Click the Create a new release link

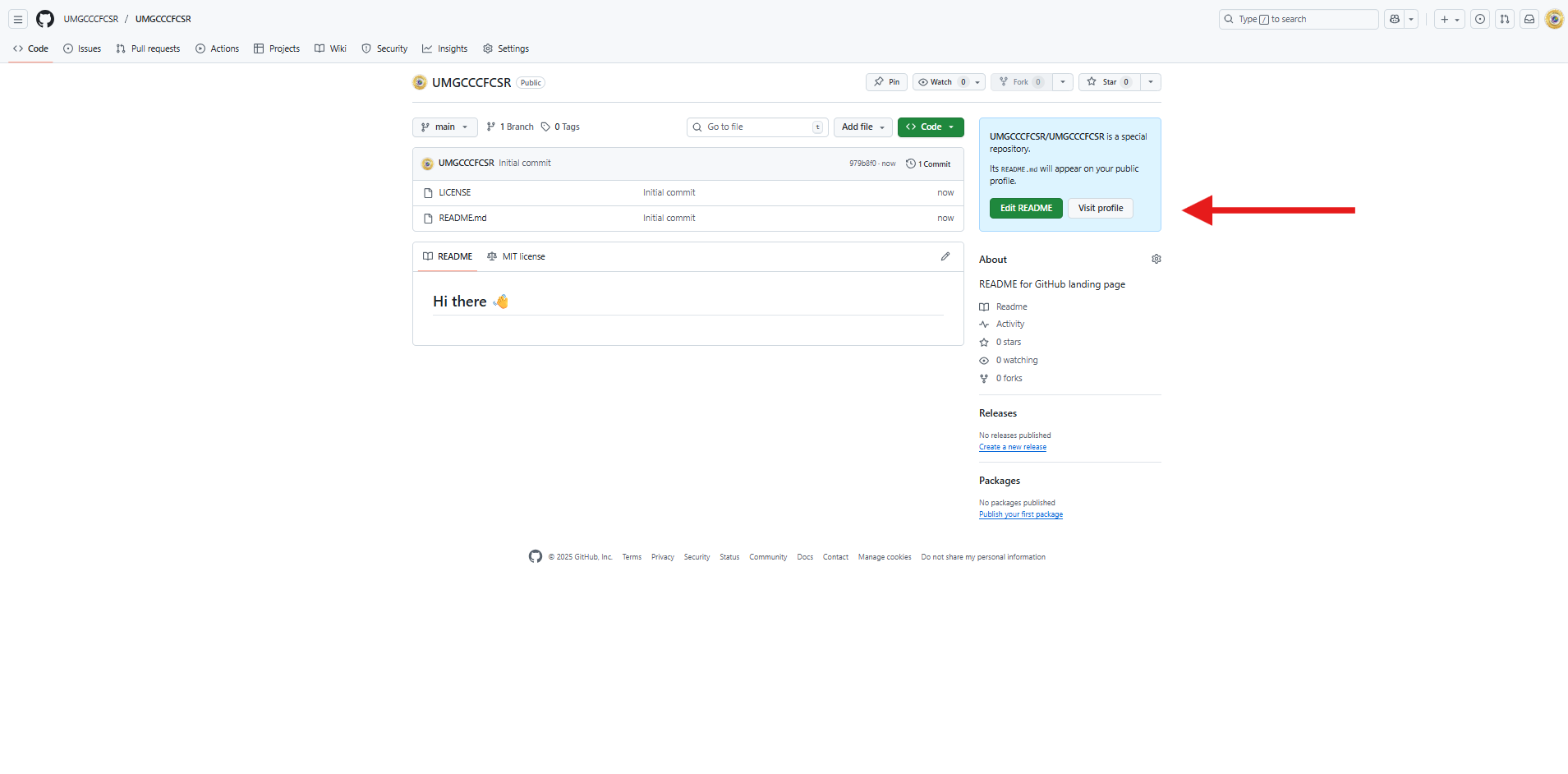1012,447
